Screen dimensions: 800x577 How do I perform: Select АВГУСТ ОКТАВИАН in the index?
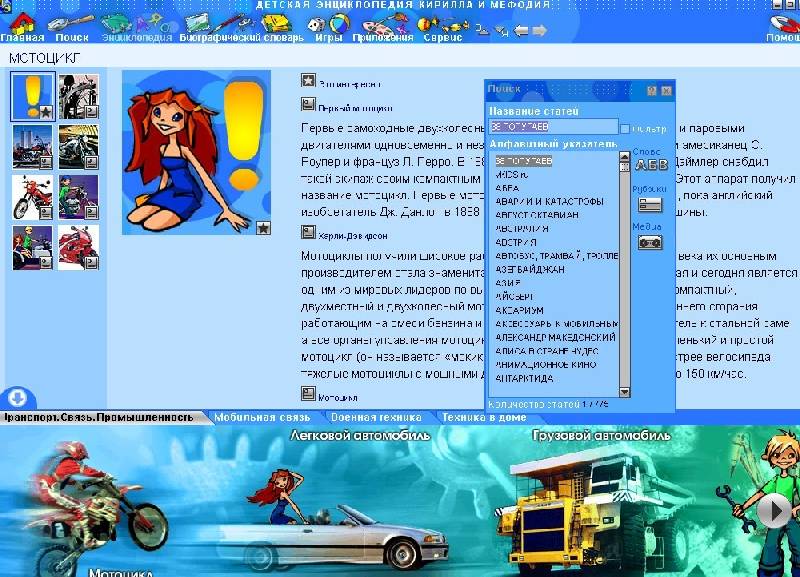pyautogui.click(x=537, y=215)
